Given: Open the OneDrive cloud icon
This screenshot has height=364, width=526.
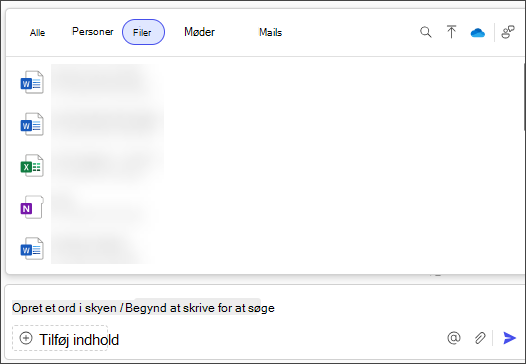Looking at the screenshot, I should 478,33.
